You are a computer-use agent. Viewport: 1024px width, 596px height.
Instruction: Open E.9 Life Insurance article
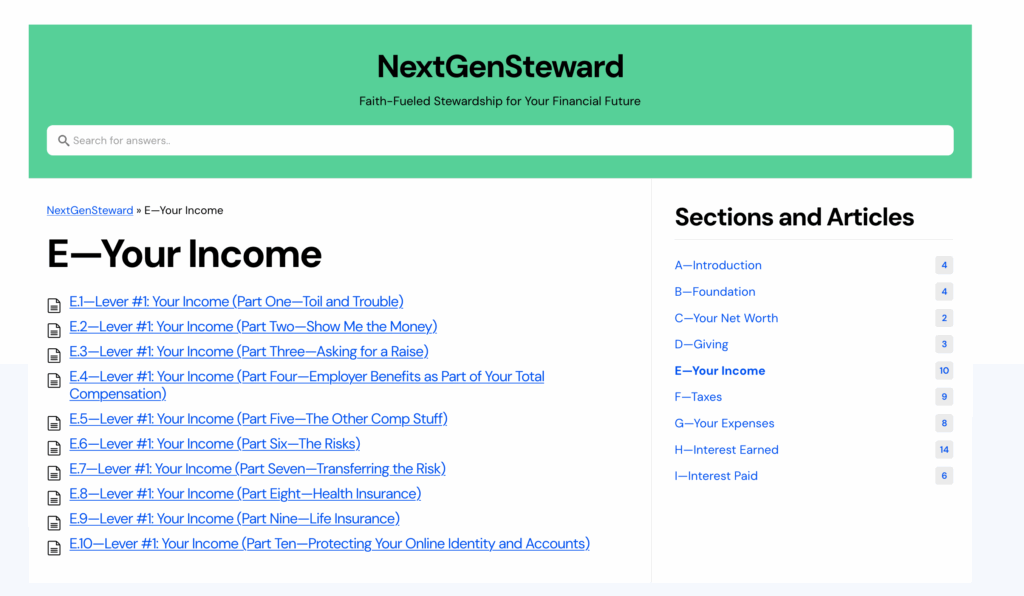point(234,518)
